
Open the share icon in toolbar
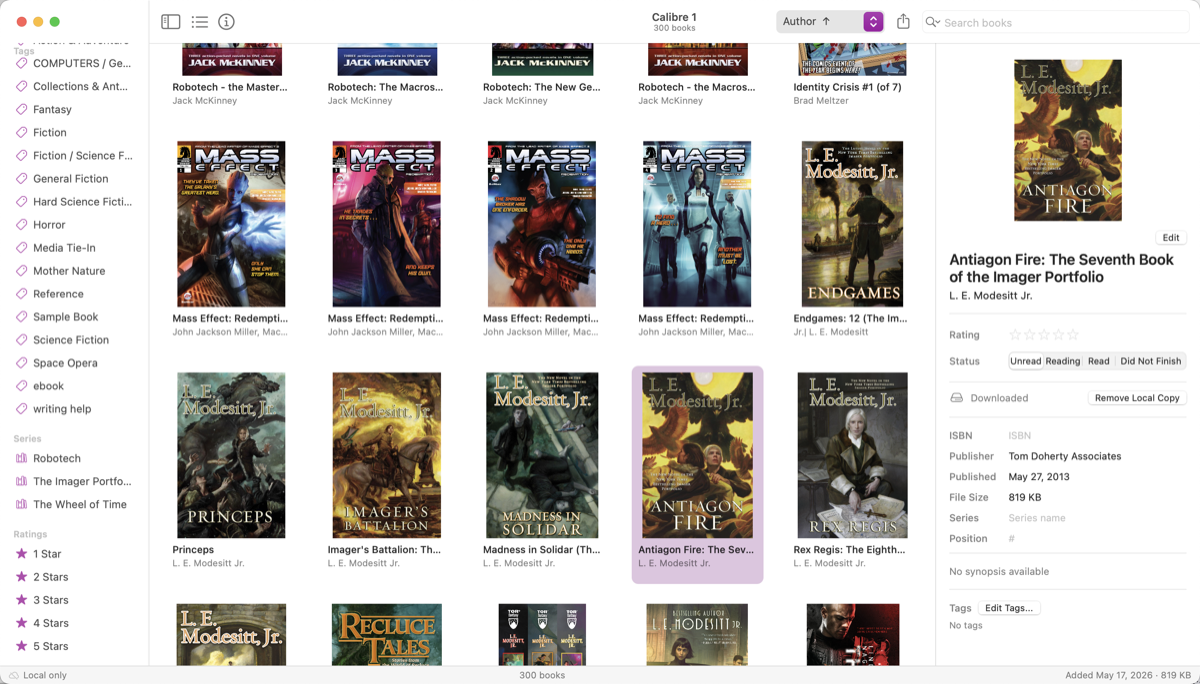(903, 21)
